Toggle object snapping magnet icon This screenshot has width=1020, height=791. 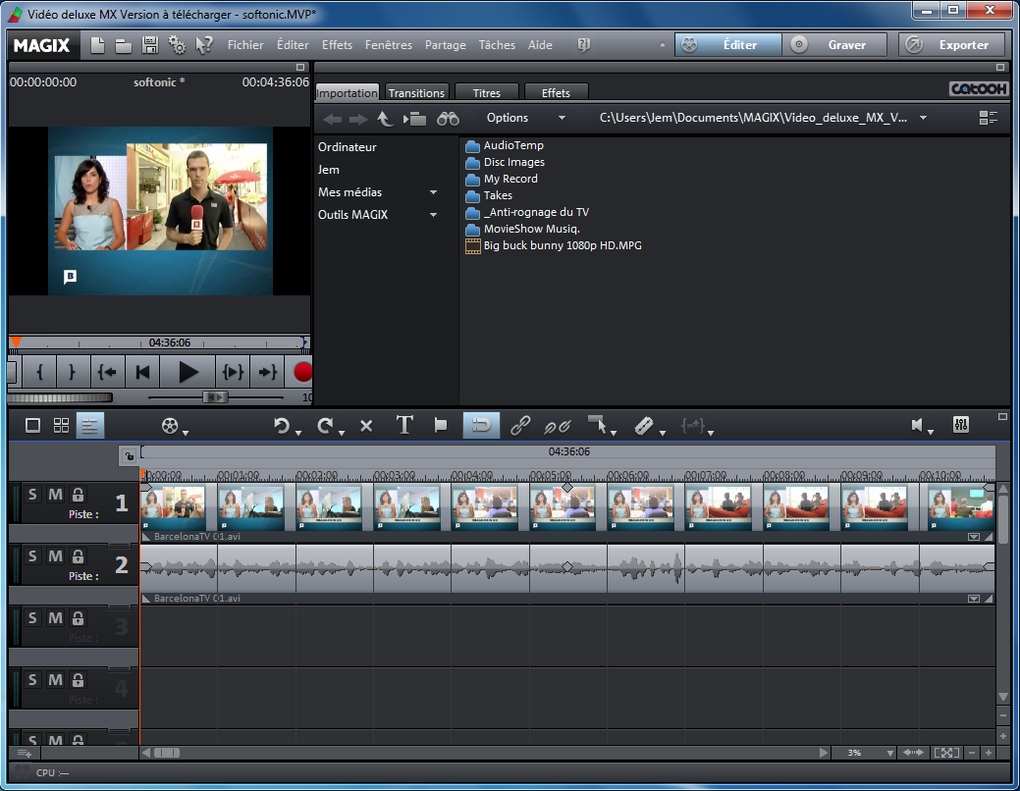click(x=481, y=425)
